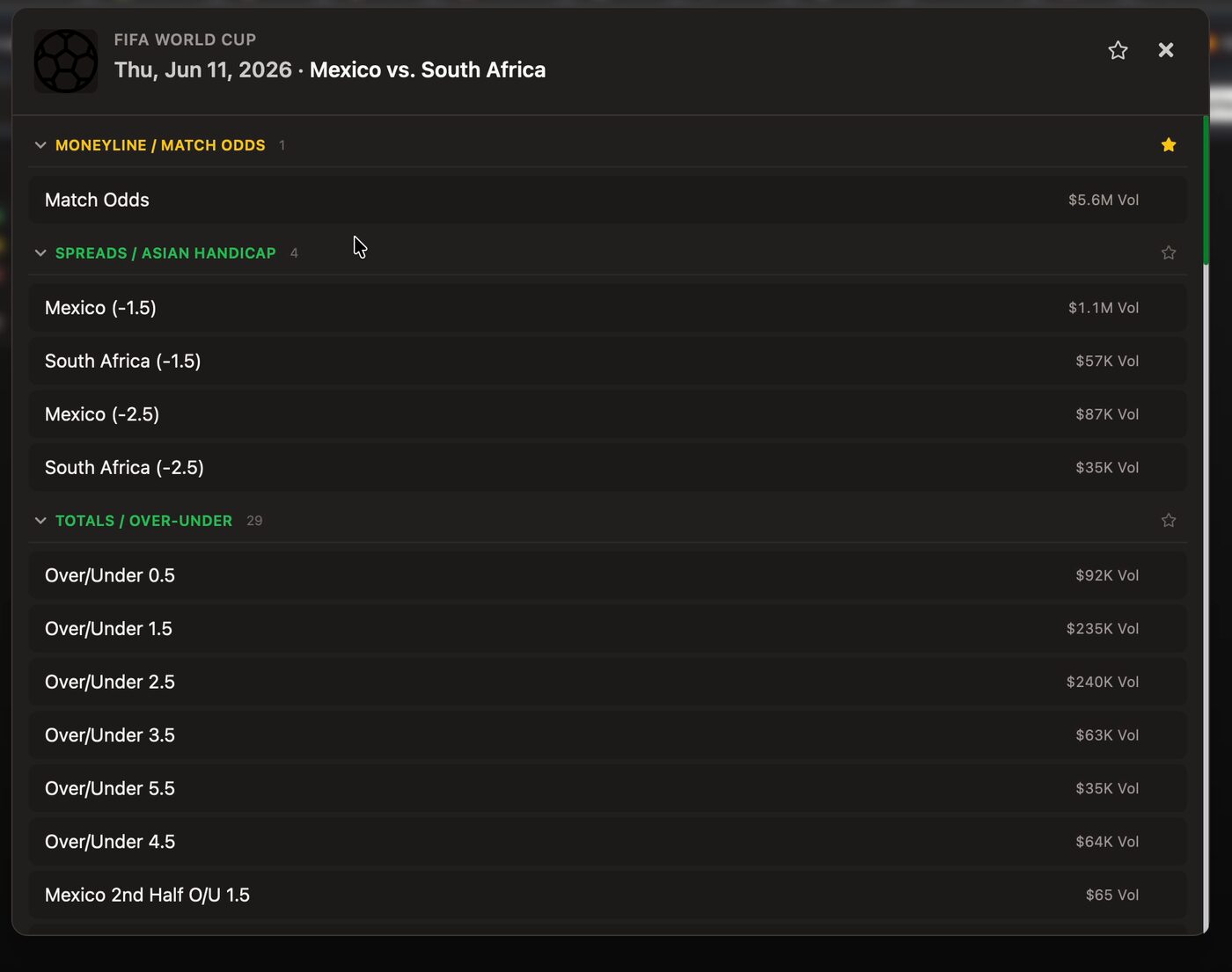Screen dimensions: 1232x972
Task: Collapse the Totals / Over-Under chevron
Action: coord(40,521)
